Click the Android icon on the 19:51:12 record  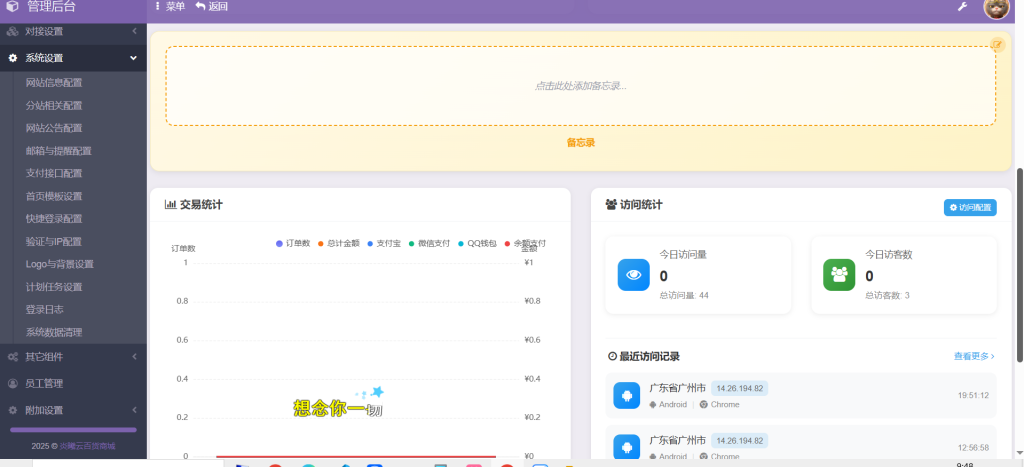tap(627, 396)
